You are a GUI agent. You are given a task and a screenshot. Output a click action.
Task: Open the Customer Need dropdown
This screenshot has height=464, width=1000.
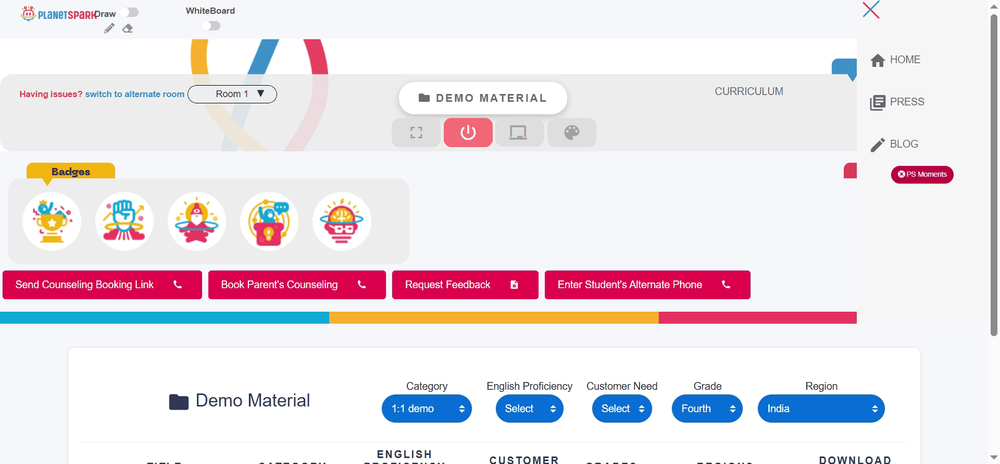[622, 409]
